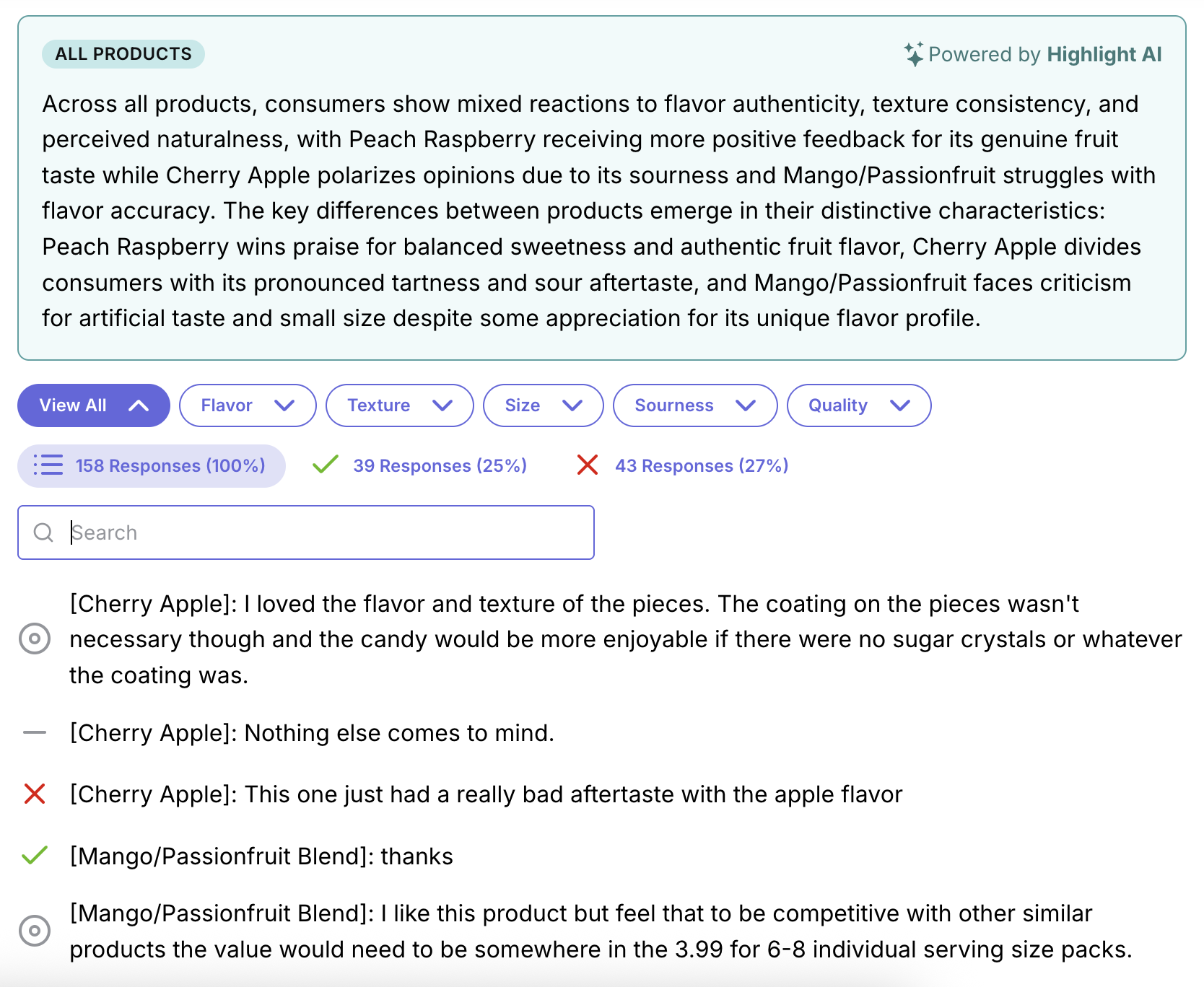The width and height of the screenshot is (1204, 987).
Task: Filter to 39 positive Responses
Action: [440, 466]
